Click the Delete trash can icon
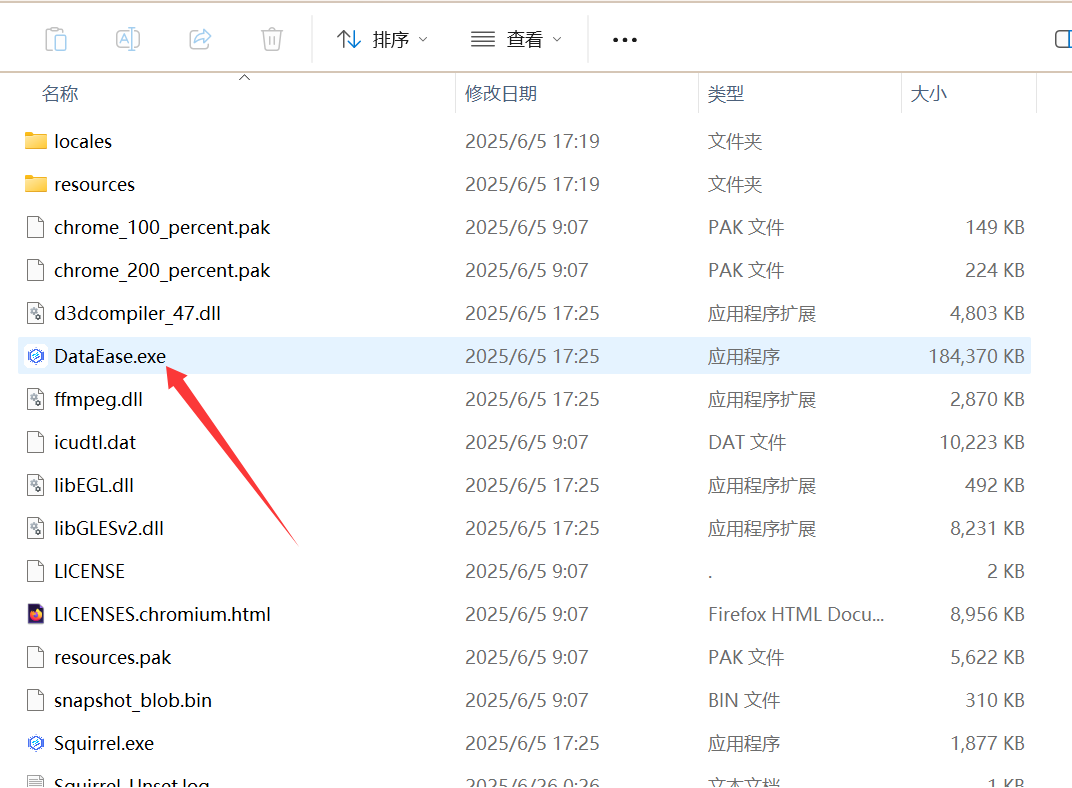Screen dimensions: 1072x788 [x=271, y=39]
